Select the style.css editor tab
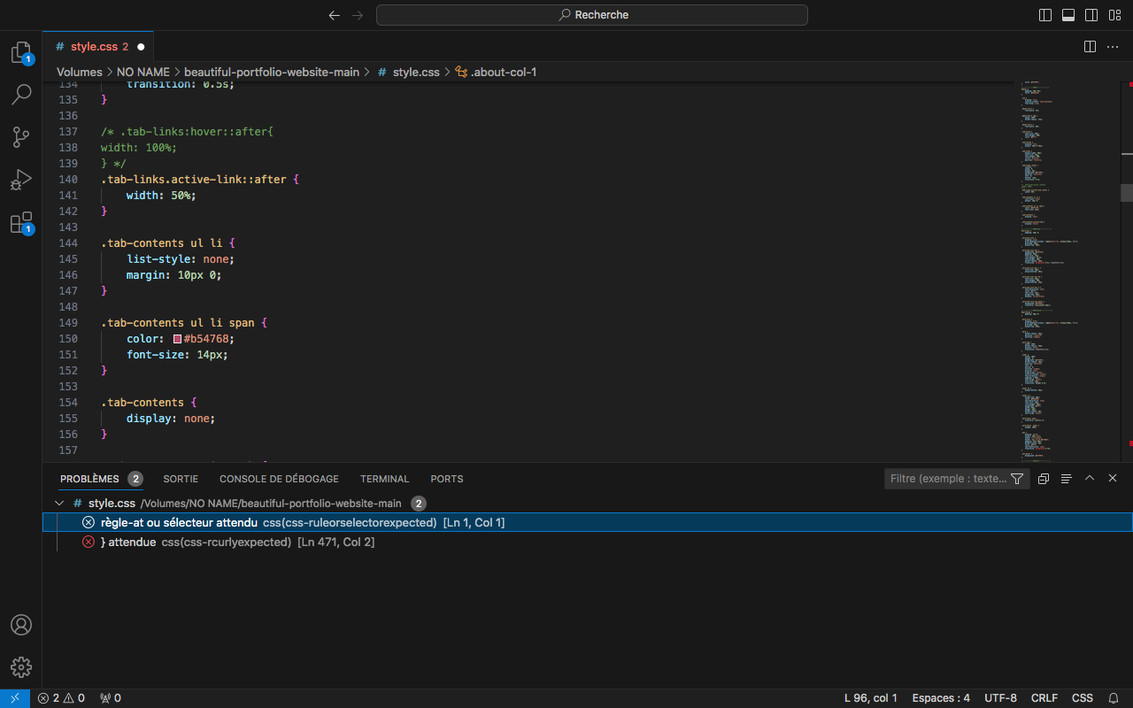The image size is (1133, 708). (99, 46)
